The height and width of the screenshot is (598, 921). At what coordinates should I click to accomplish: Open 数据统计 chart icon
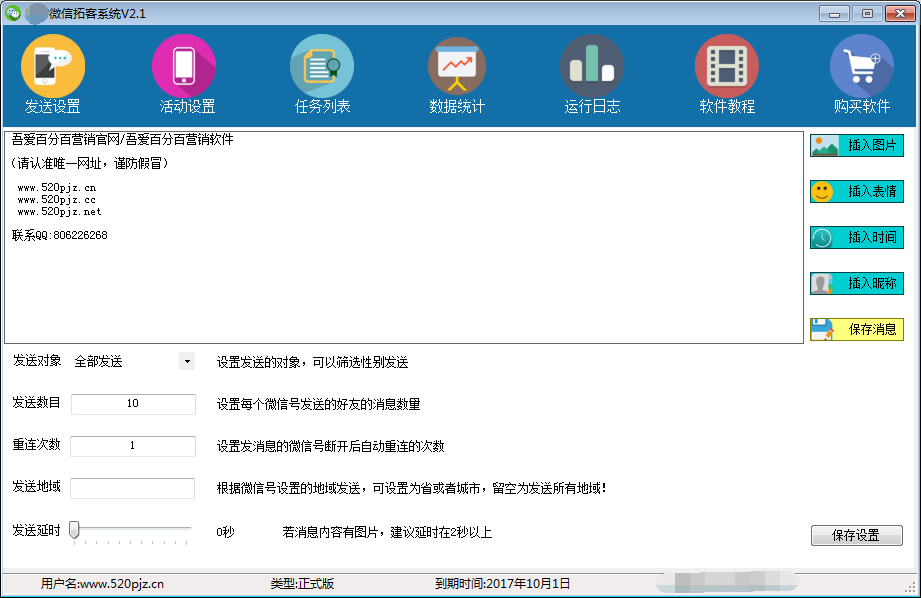457,66
